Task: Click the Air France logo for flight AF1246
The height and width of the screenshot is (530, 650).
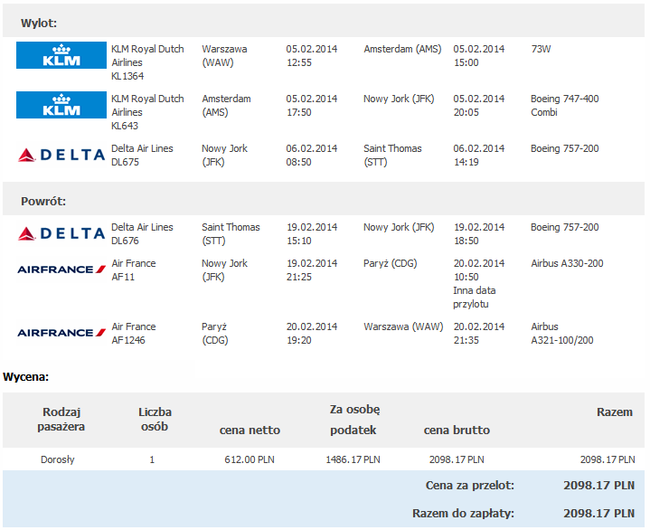Action: click(x=61, y=332)
